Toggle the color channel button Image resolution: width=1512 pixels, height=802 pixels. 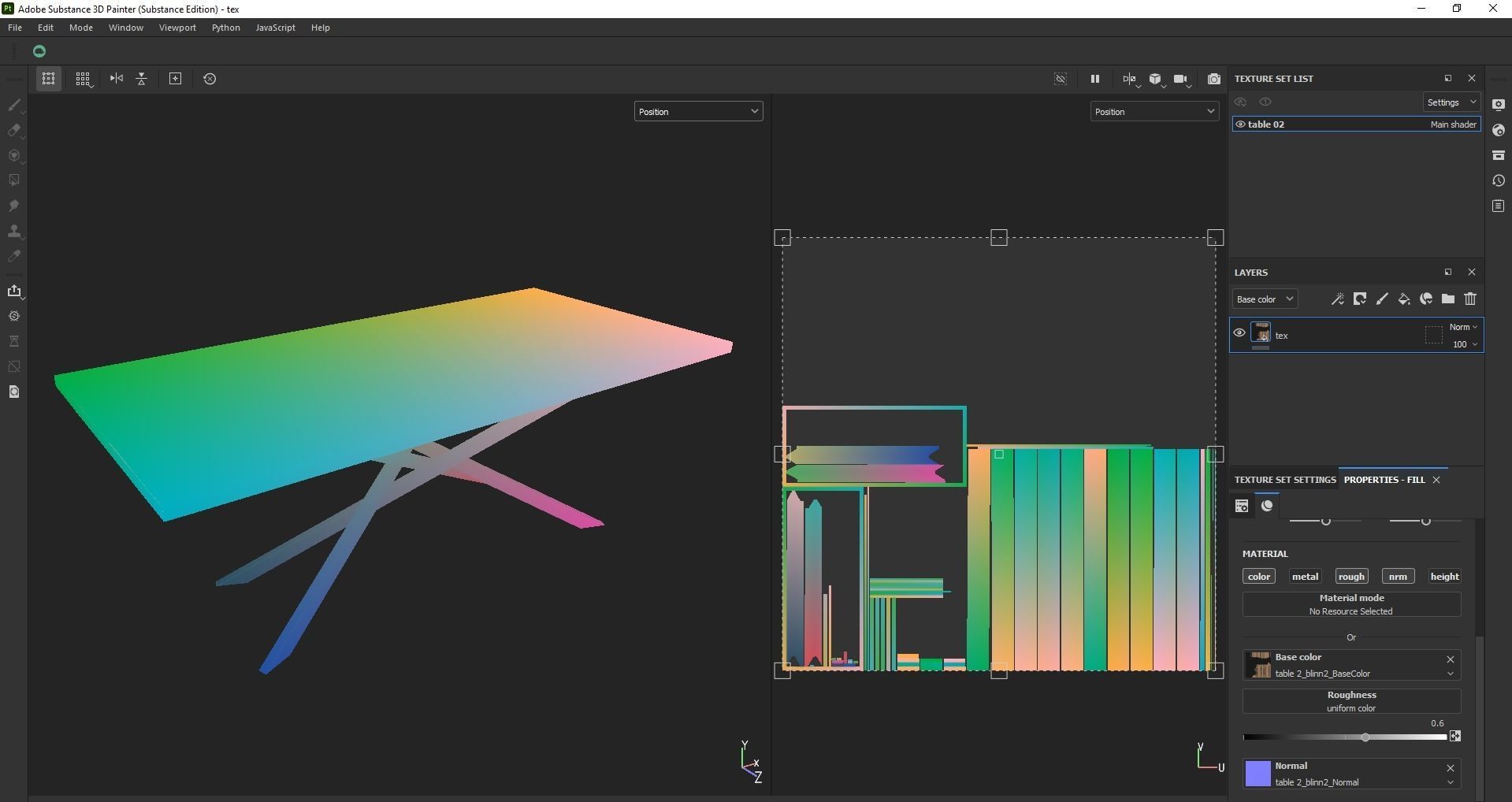tap(1259, 577)
